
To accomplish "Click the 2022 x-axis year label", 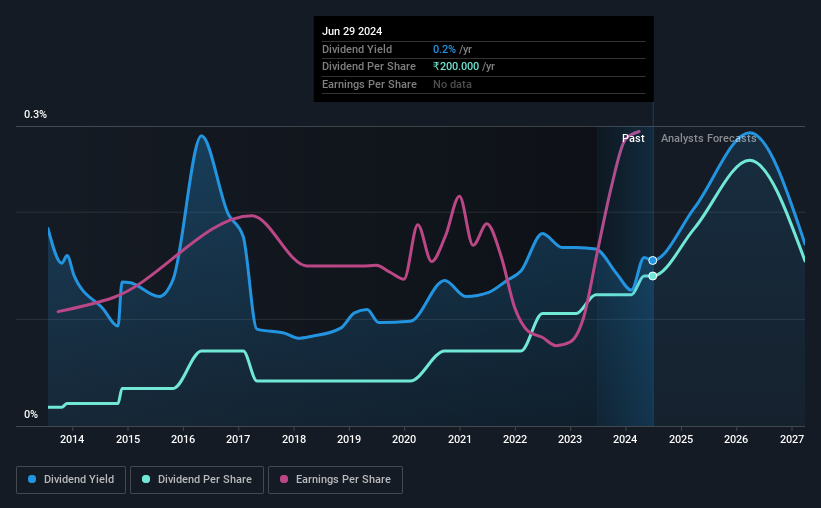I will [x=515, y=439].
